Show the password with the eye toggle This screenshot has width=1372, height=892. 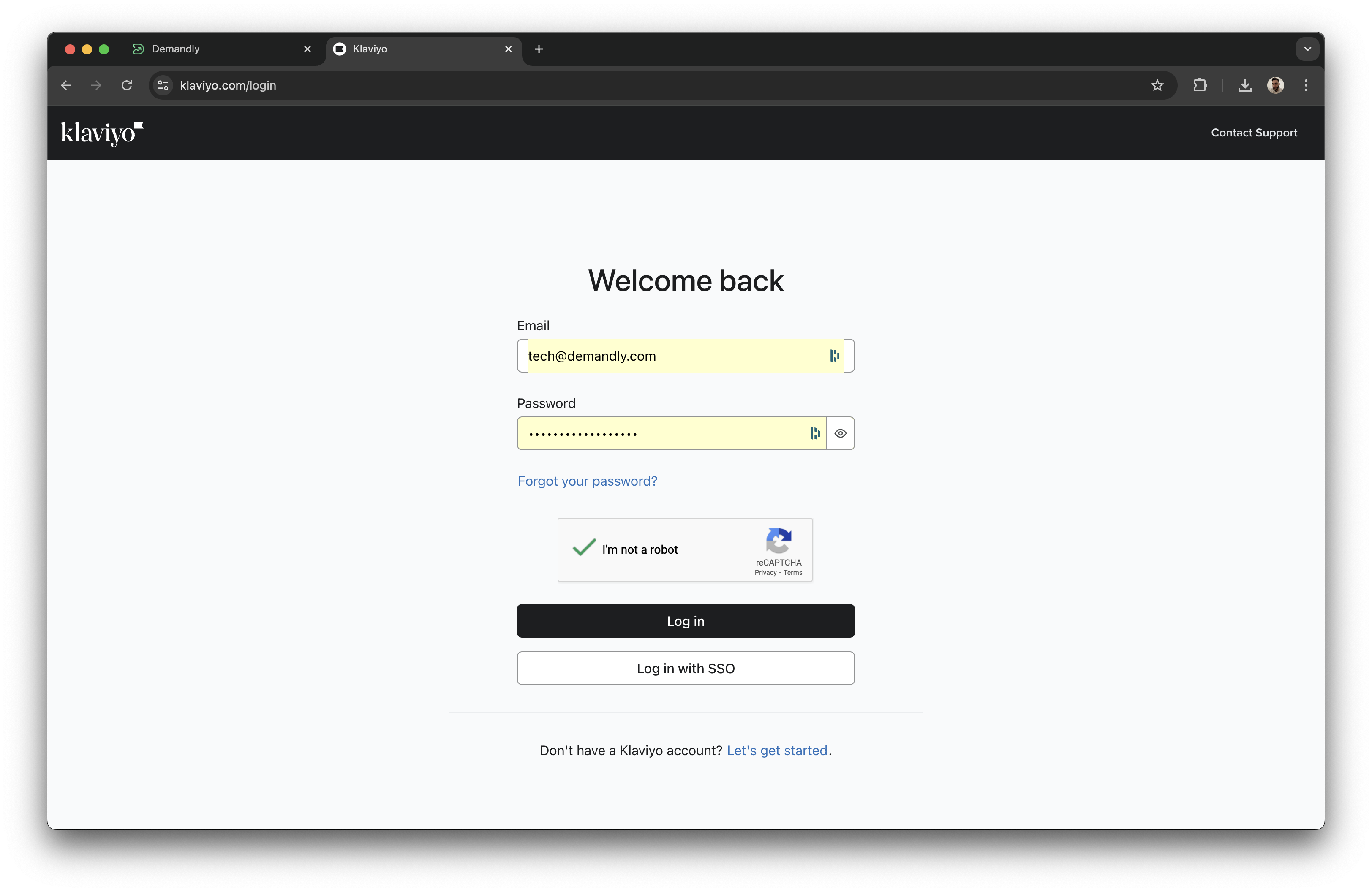(x=840, y=433)
